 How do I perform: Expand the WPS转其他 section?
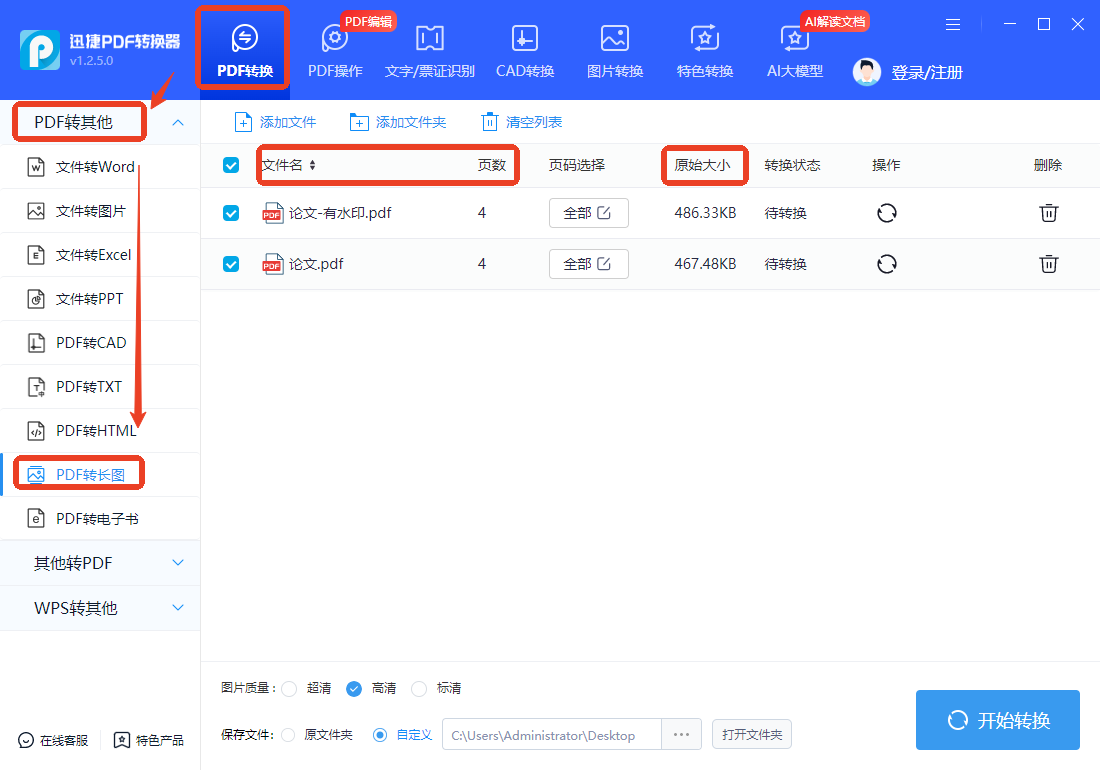(100, 608)
